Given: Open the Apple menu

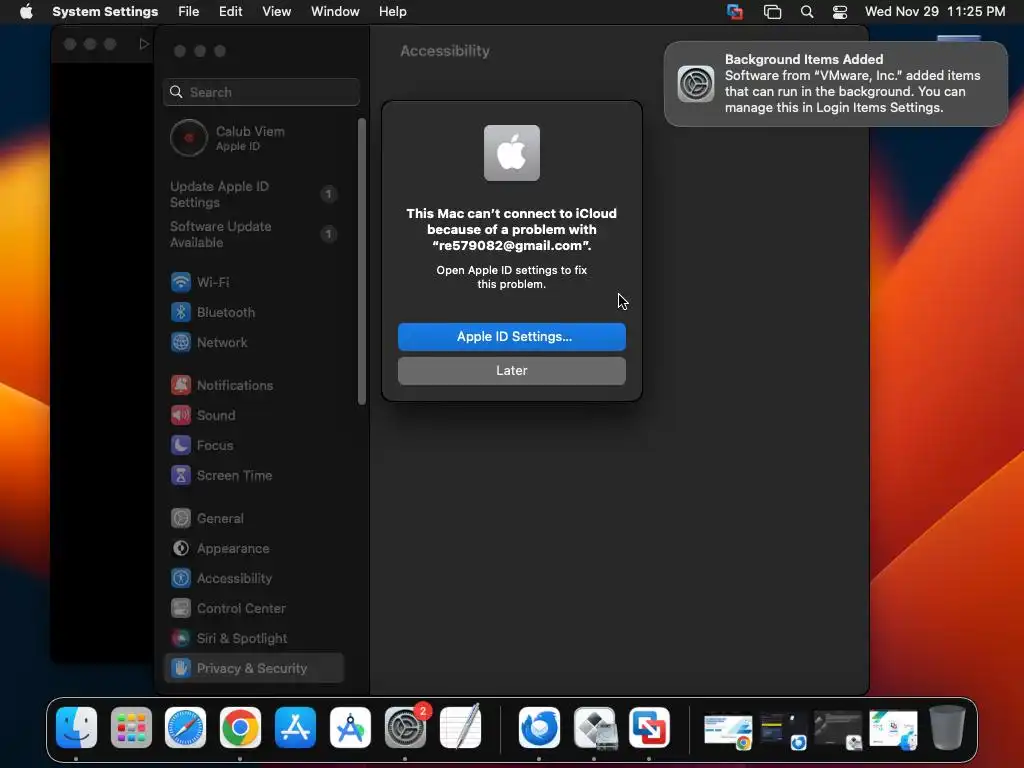Looking at the screenshot, I should (26, 12).
